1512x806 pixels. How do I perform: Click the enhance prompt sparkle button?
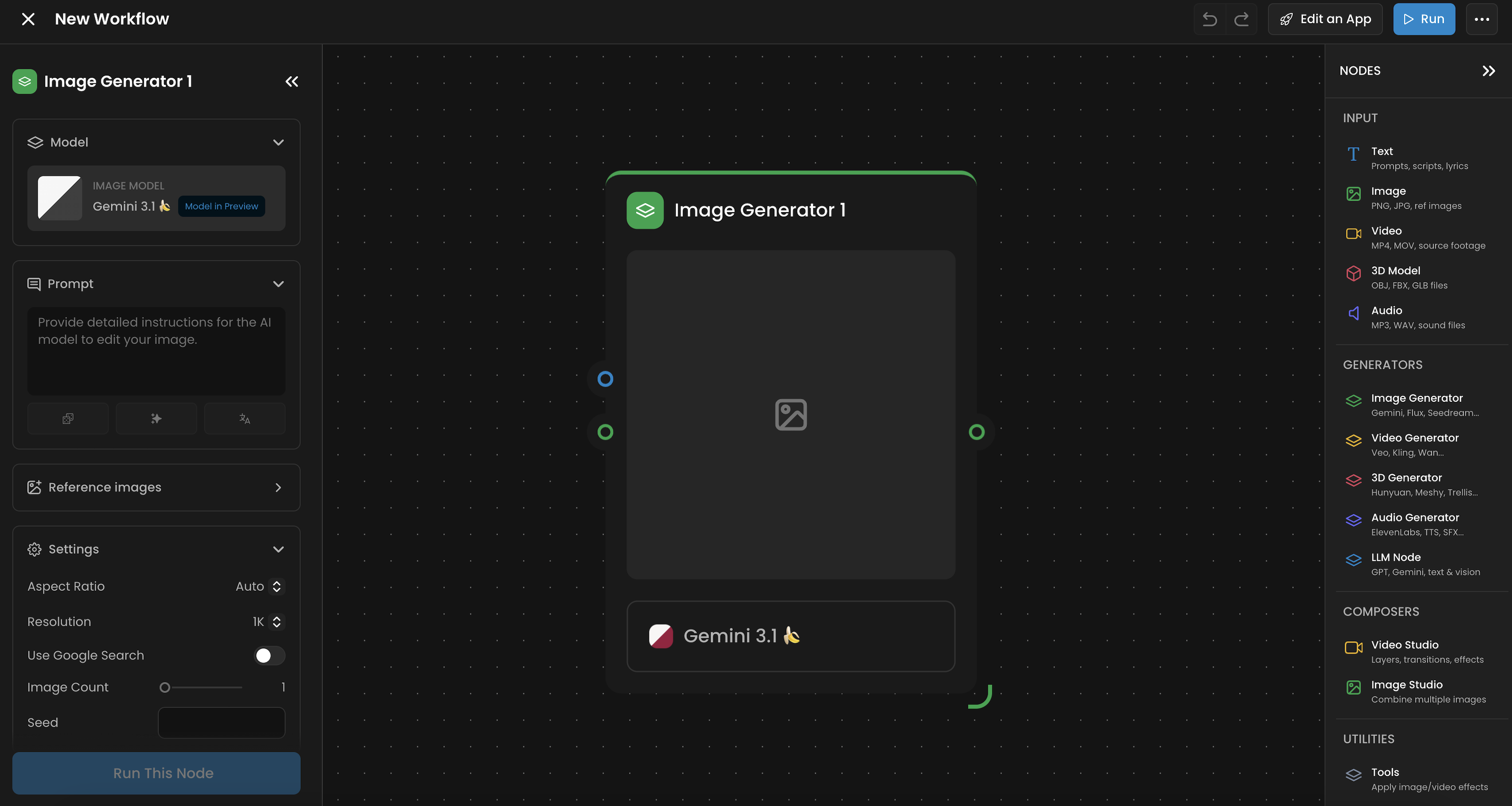156,419
